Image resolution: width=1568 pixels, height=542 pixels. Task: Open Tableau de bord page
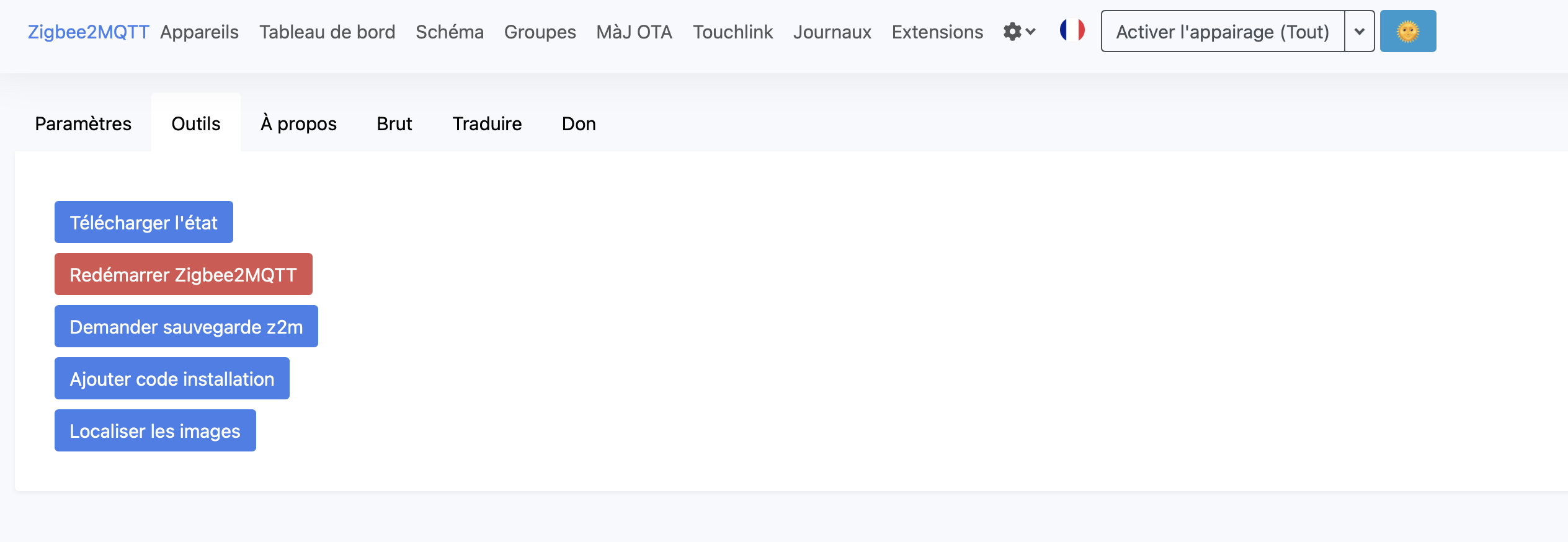pos(327,32)
